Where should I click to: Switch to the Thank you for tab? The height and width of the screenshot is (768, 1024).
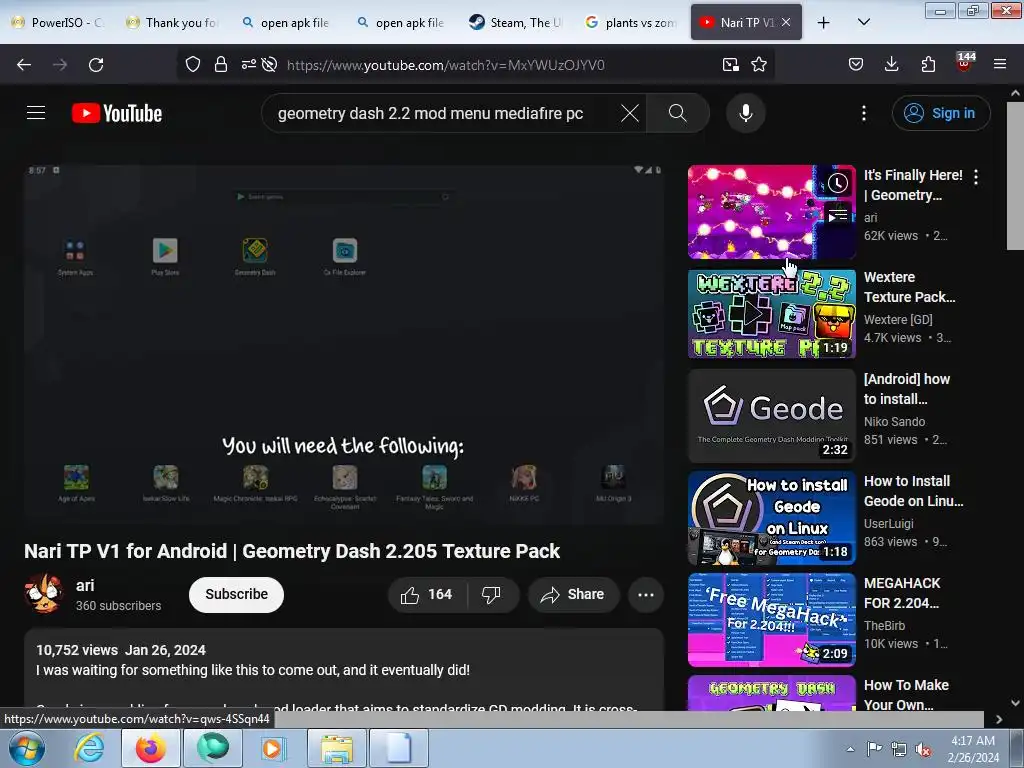[173, 22]
